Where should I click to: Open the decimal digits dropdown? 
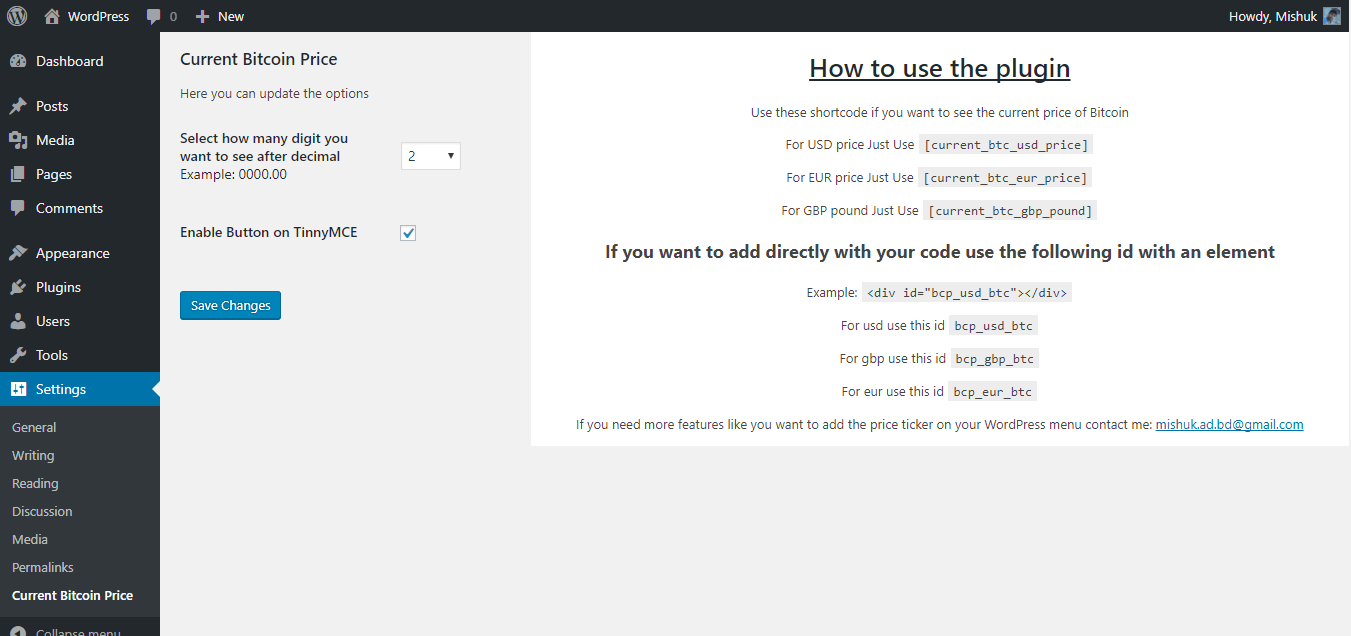(x=431, y=156)
